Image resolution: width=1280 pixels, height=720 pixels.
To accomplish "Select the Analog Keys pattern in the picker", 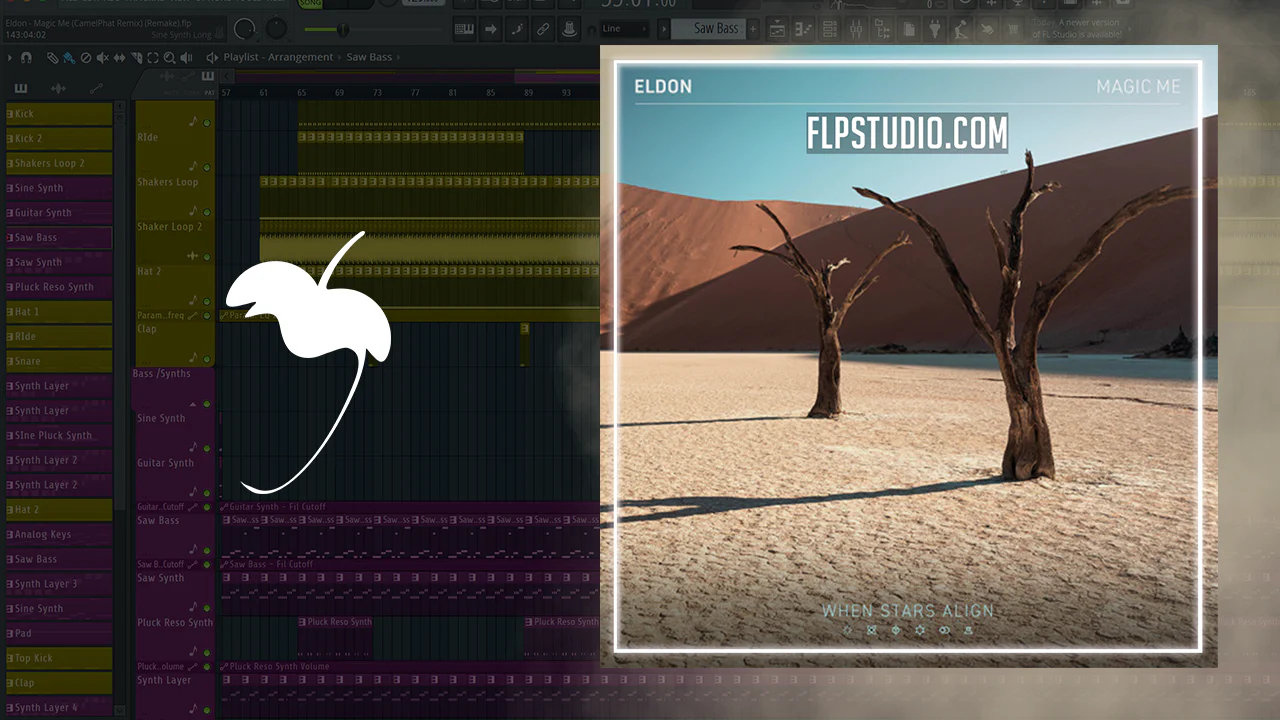I will coord(59,534).
